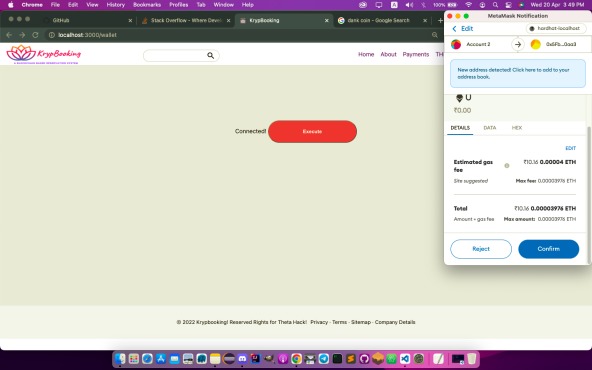Click the gas fee info icon
This screenshot has height=370, width=592.
pyautogui.click(x=507, y=165)
